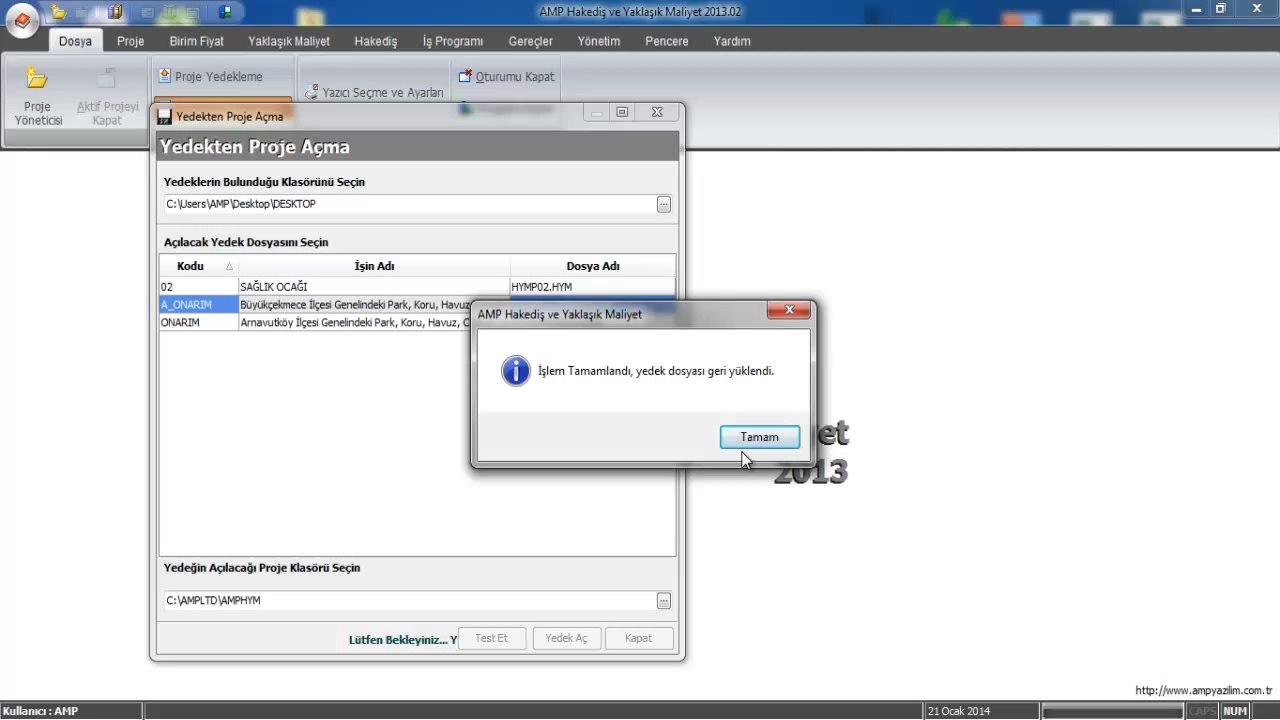Viewport: 1280px width, 720px height.
Task: Open the Hakediş ribbon tab
Action: (x=376, y=41)
